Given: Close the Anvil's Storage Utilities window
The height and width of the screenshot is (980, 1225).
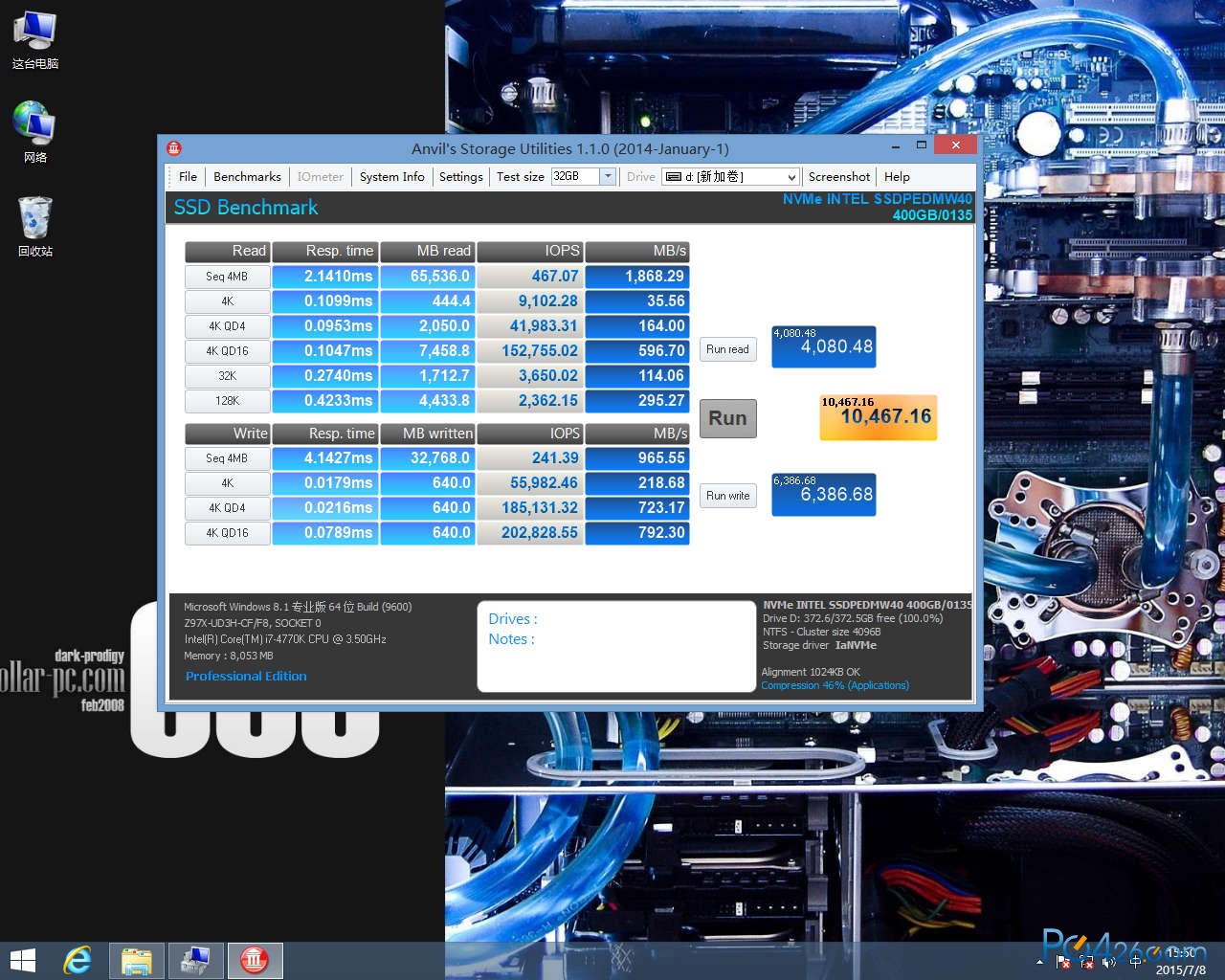Looking at the screenshot, I should click(x=955, y=145).
